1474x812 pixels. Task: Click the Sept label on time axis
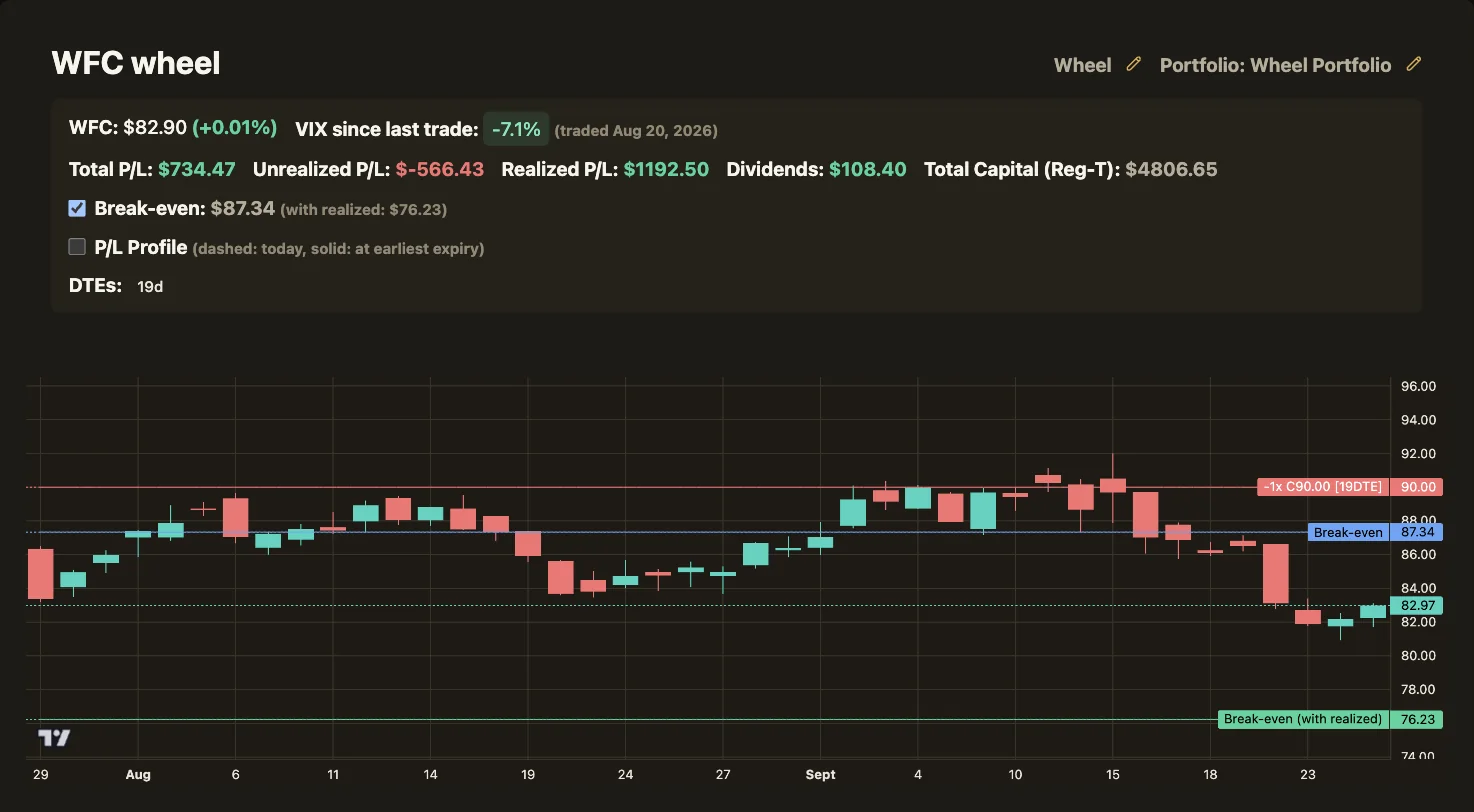[x=820, y=774]
